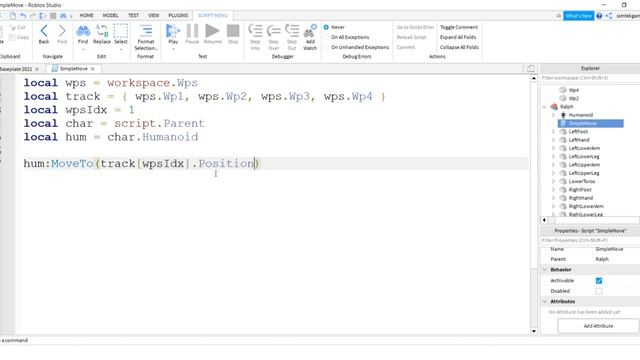Viewport: 640px width, 360px height.
Task: Select On Unhandled Exceptions radio option
Action: (326, 47)
